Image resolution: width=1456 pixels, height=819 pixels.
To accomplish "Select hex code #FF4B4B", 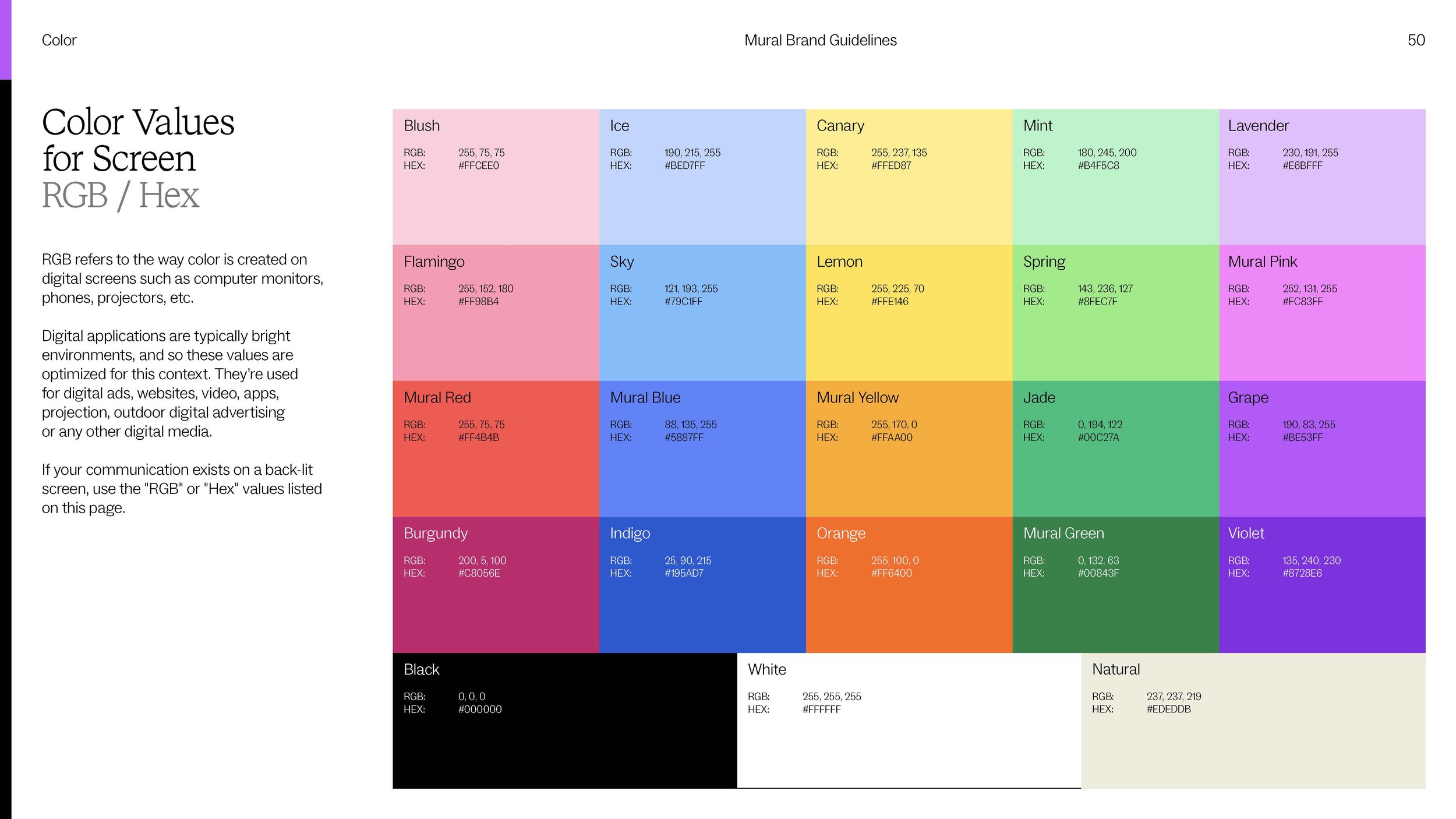I will pyautogui.click(x=479, y=437).
